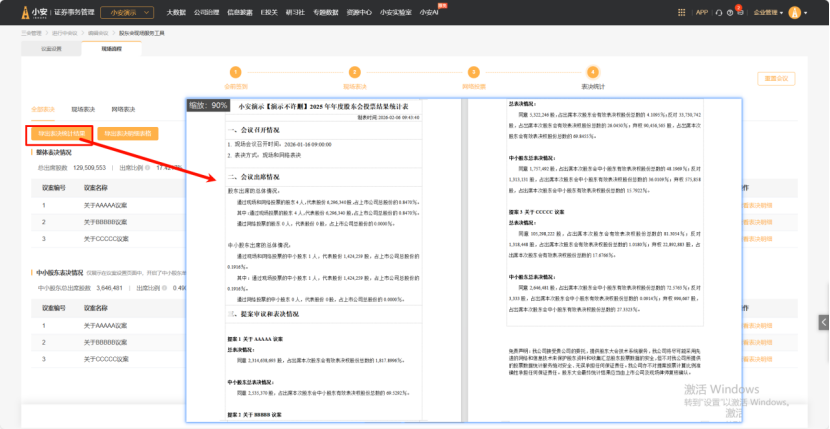The image size is (830, 429).
Task: Open the 大数据 menu item
Action: point(176,13)
